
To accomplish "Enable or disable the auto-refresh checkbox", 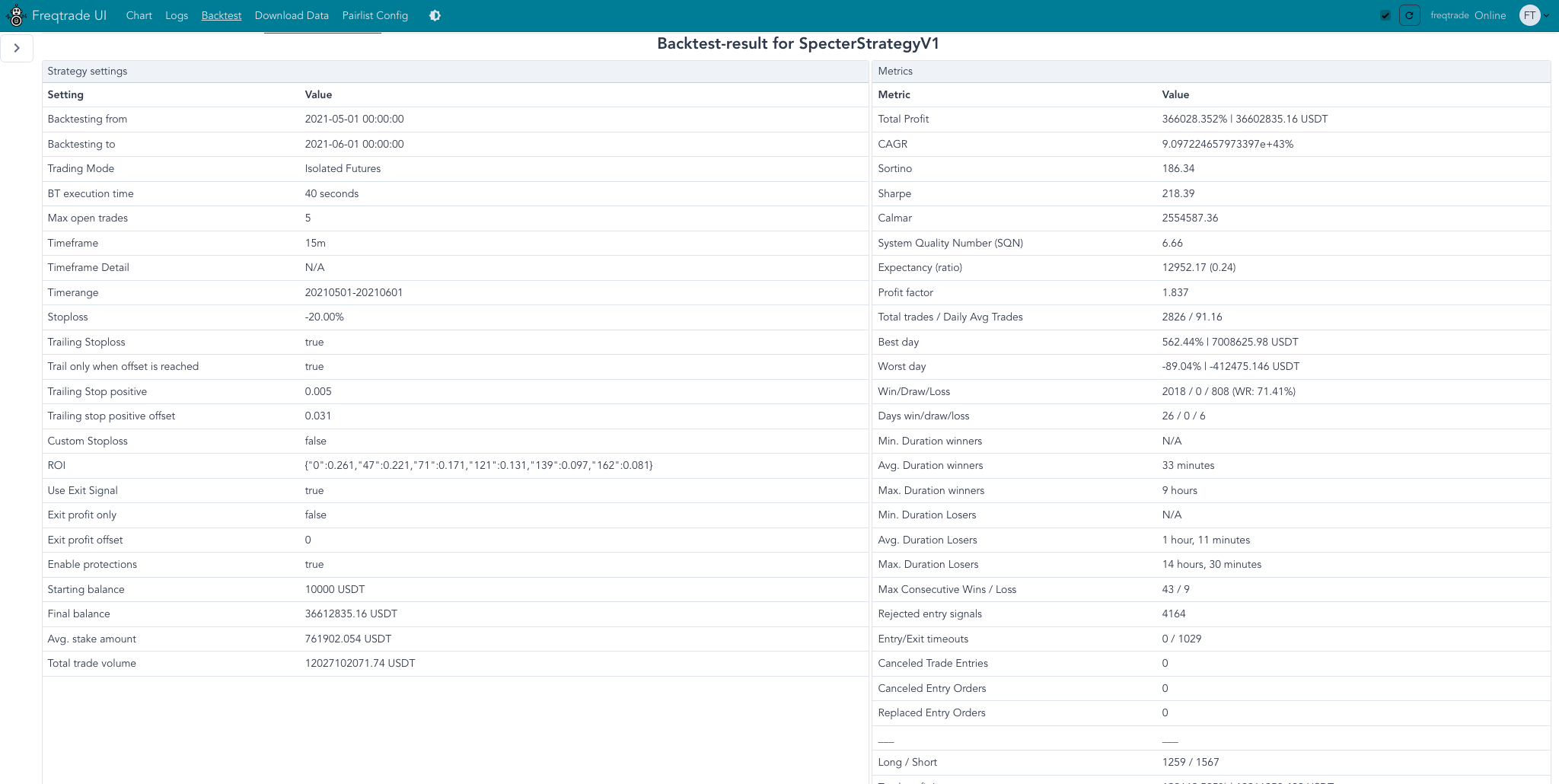I will (1385, 16).
